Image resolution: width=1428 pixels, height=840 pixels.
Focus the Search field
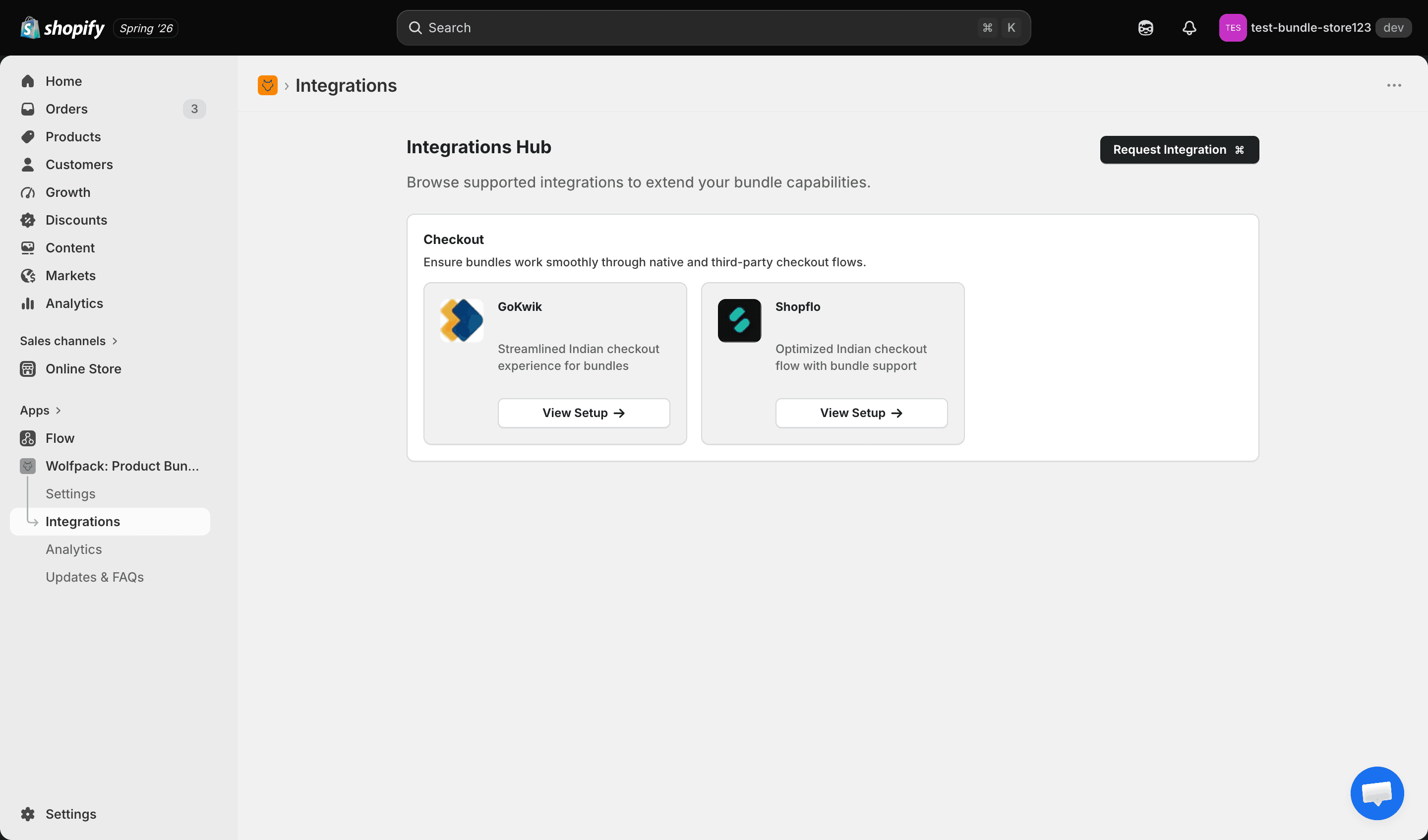pyautogui.click(x=714, y=28)
